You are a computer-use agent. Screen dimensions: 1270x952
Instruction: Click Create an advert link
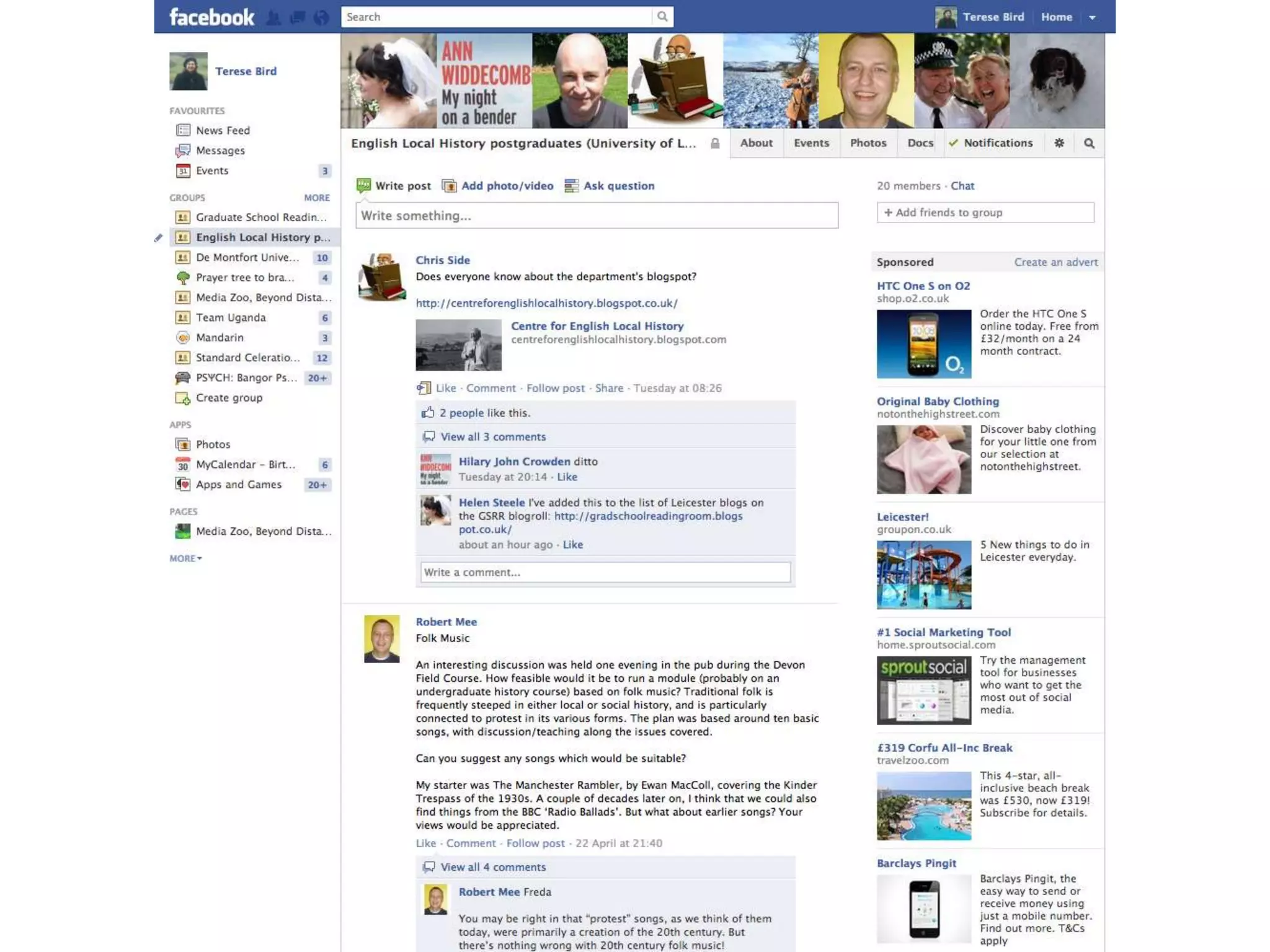click(x=1055, y=262)
